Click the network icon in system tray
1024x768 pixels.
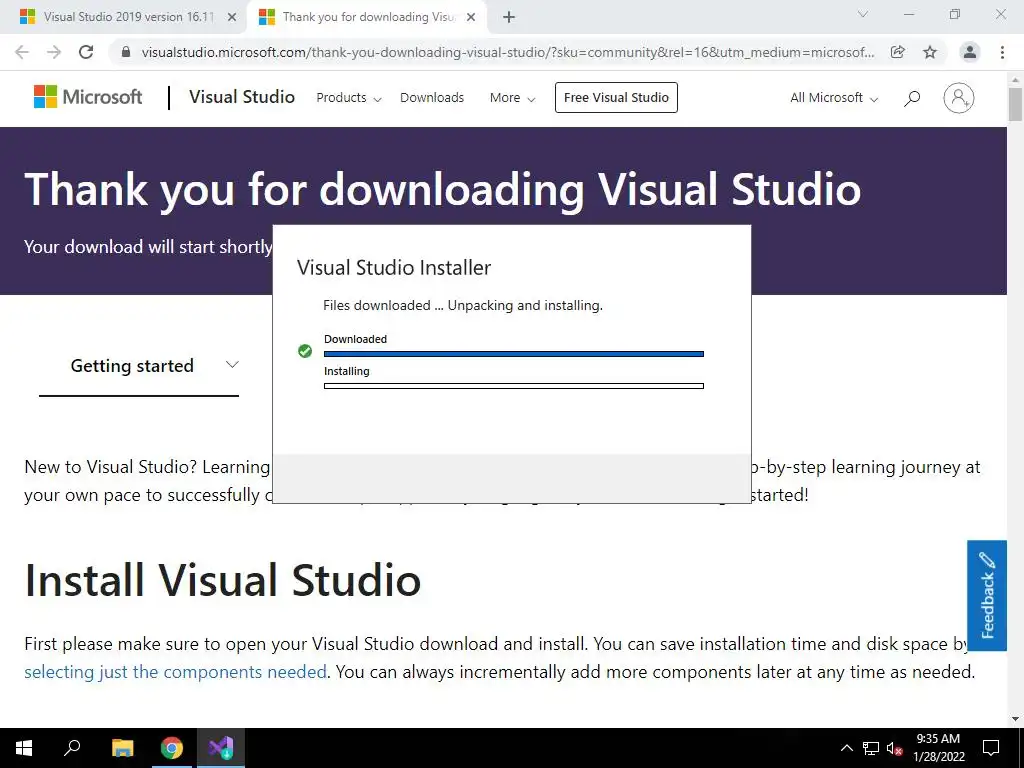[871, 748]
